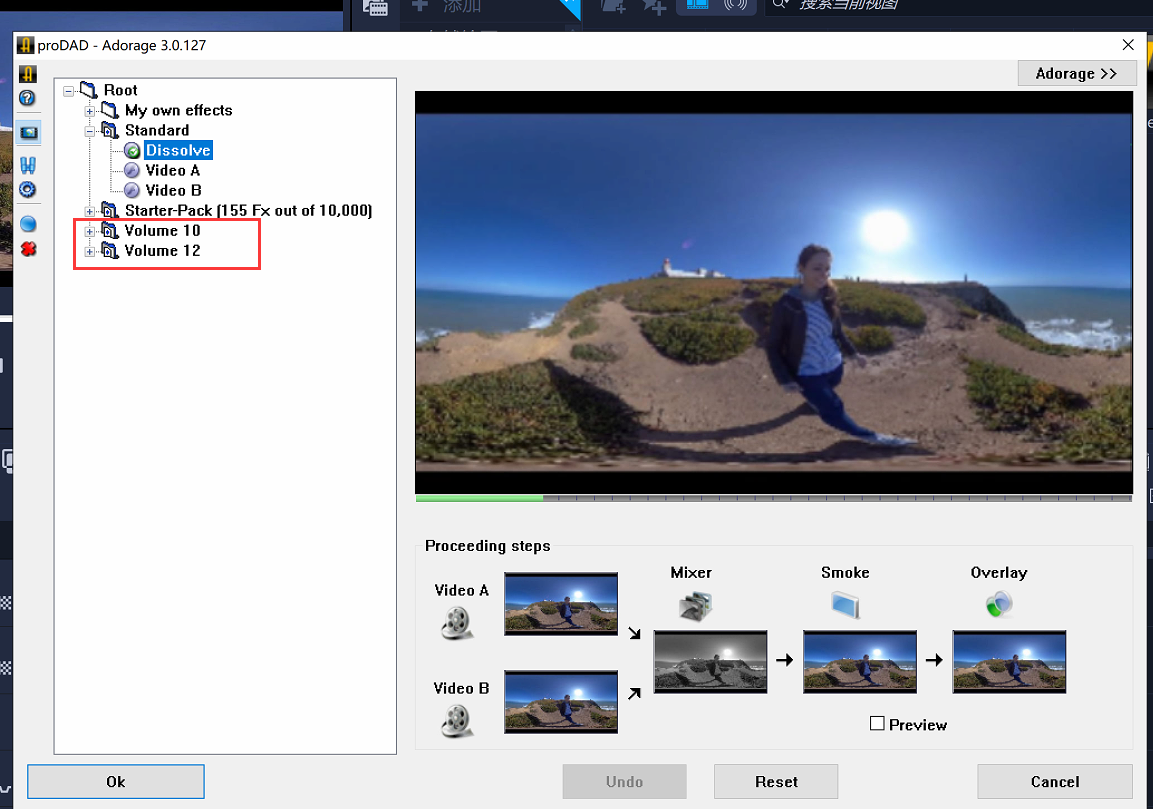1153x809 pixels.
Task: Select the Volume 12 tree item
Action: click(162, 251)
